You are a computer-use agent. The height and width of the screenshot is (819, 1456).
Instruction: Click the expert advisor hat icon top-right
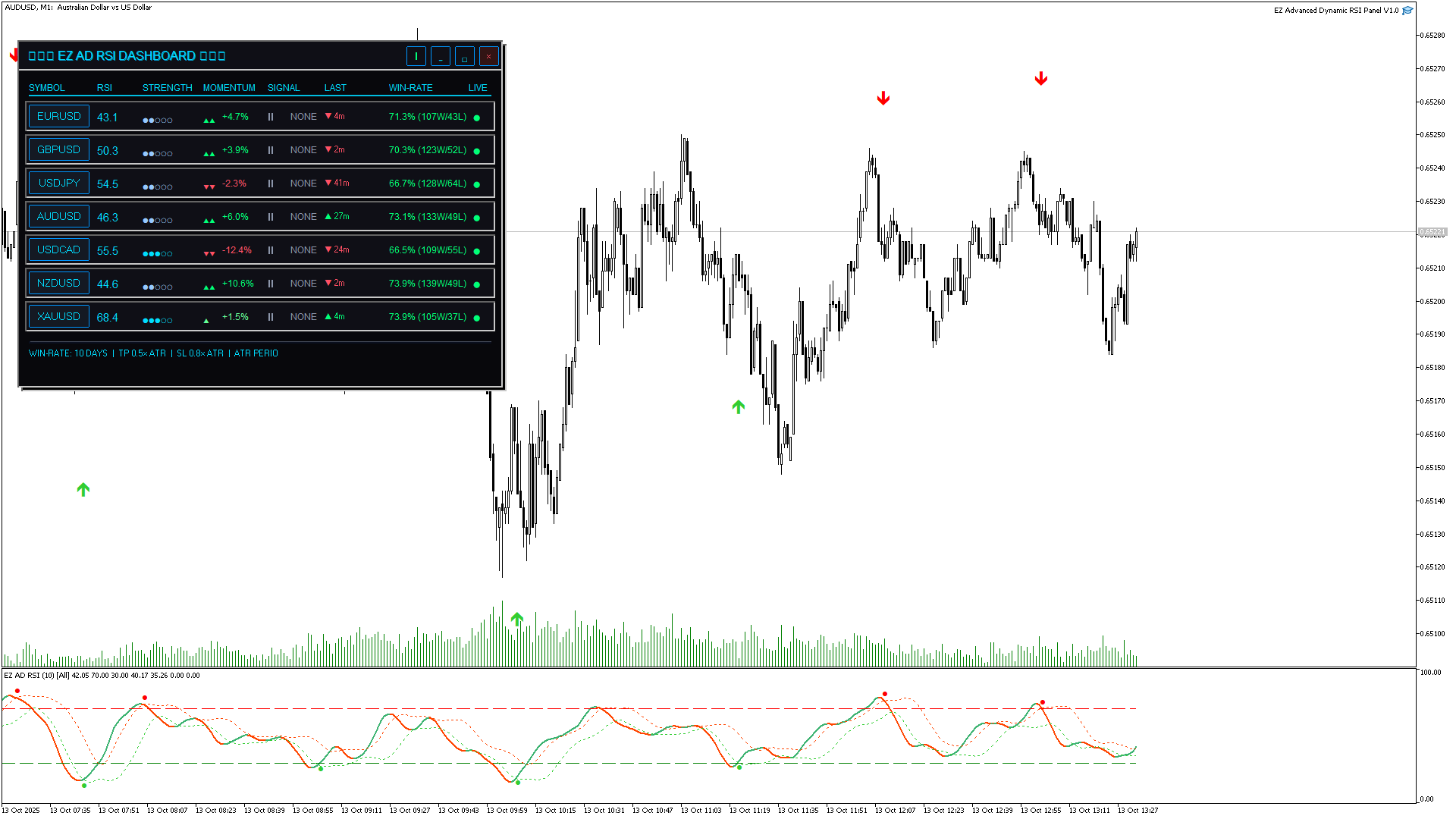pos(1407,11)
